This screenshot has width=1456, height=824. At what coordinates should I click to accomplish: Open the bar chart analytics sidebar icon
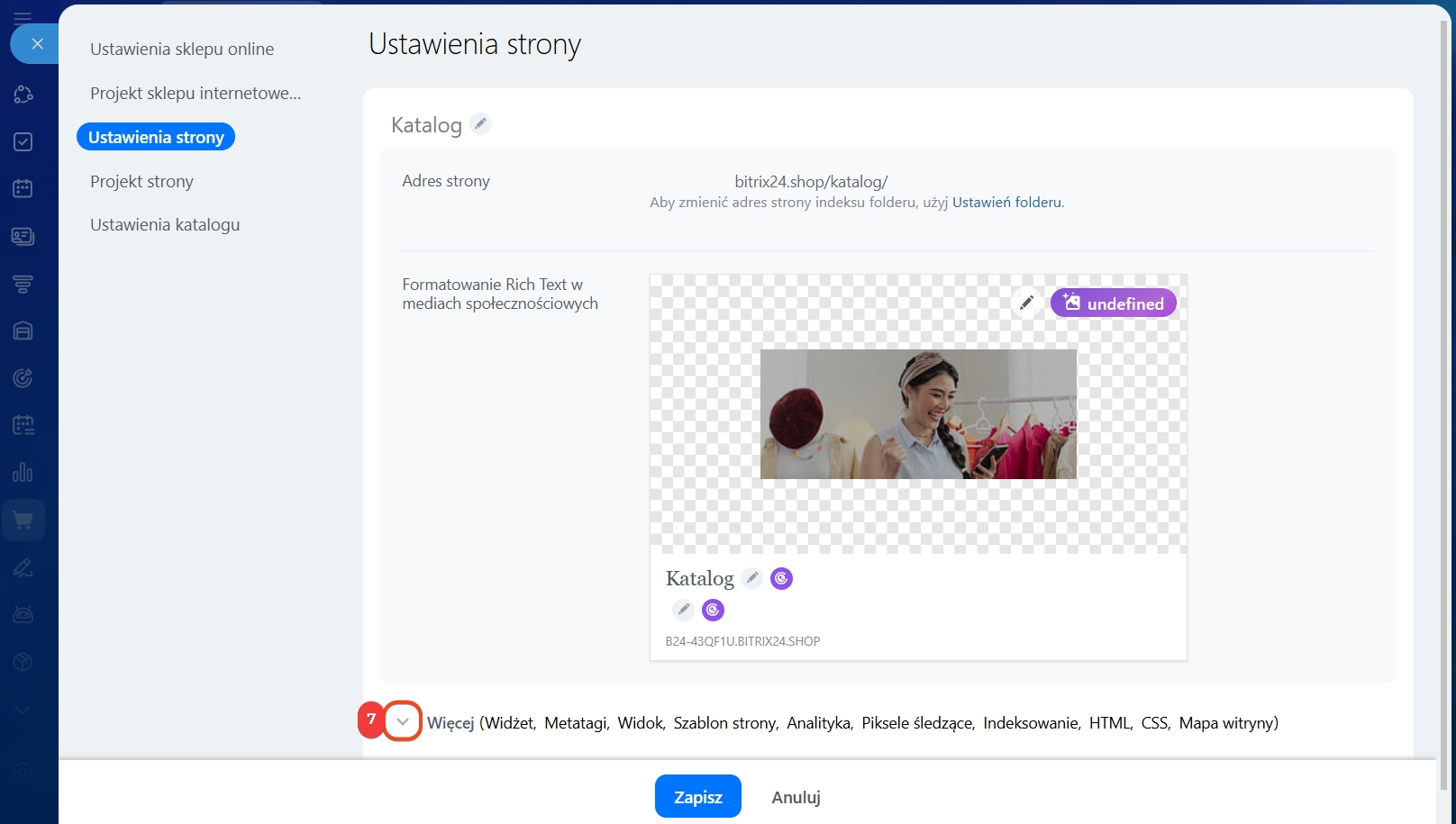pyautogui.click(x=23, y=473)
